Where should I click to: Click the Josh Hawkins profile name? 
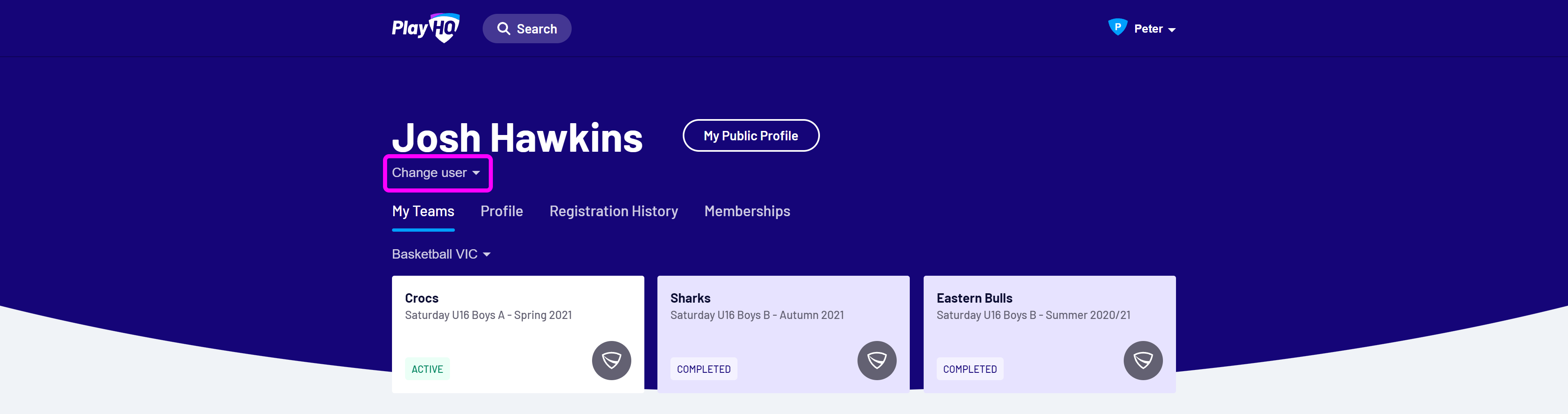517,137
